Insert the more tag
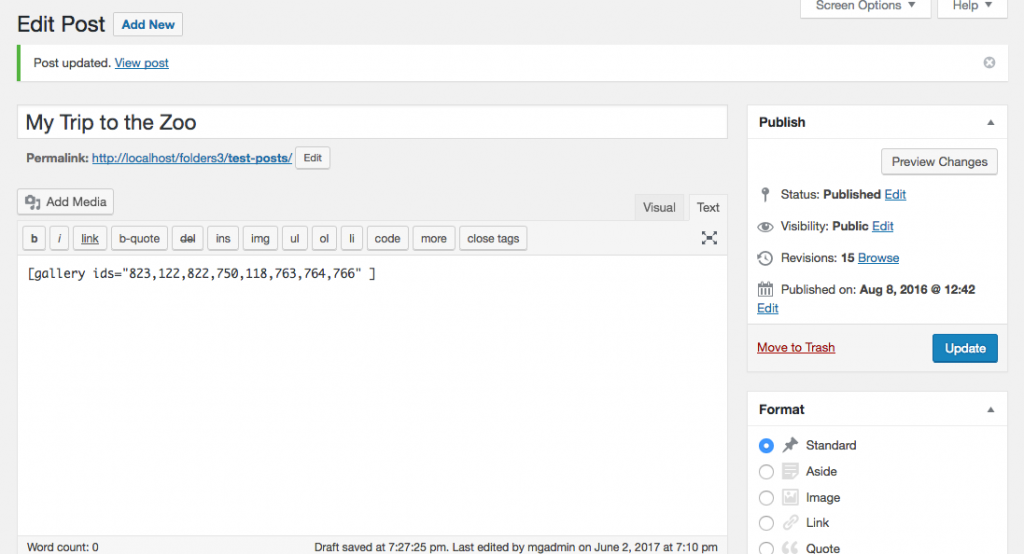The image size is (1024, 554). coord(434,238)
